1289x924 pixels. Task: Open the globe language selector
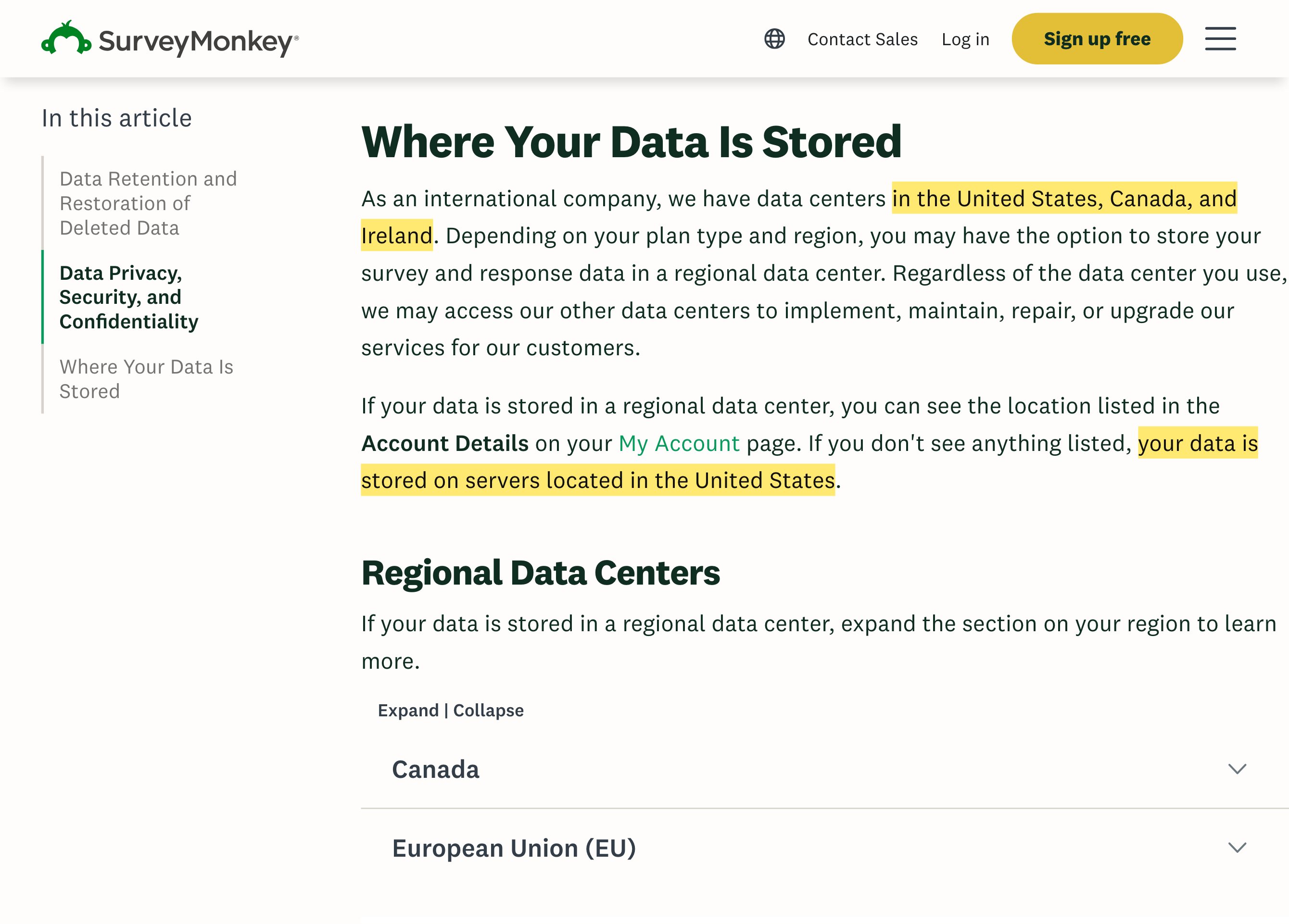click(774, 39)
